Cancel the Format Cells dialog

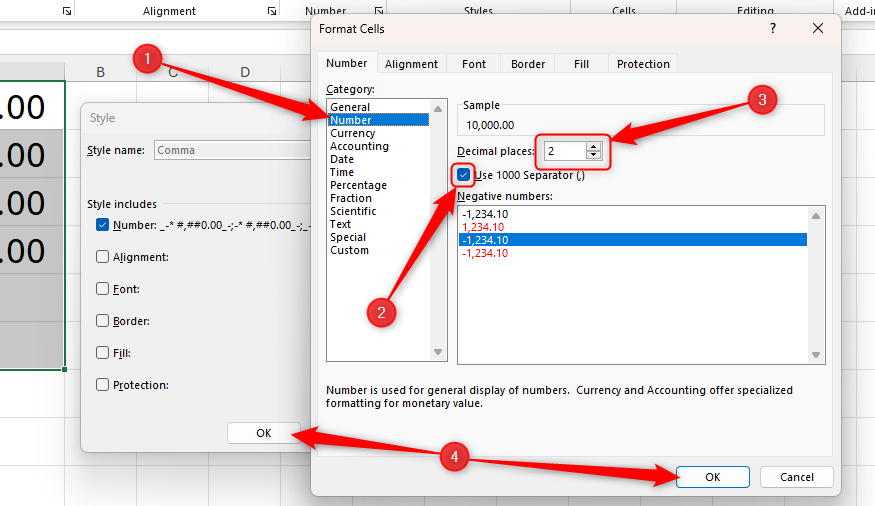[x=796, y=477]
